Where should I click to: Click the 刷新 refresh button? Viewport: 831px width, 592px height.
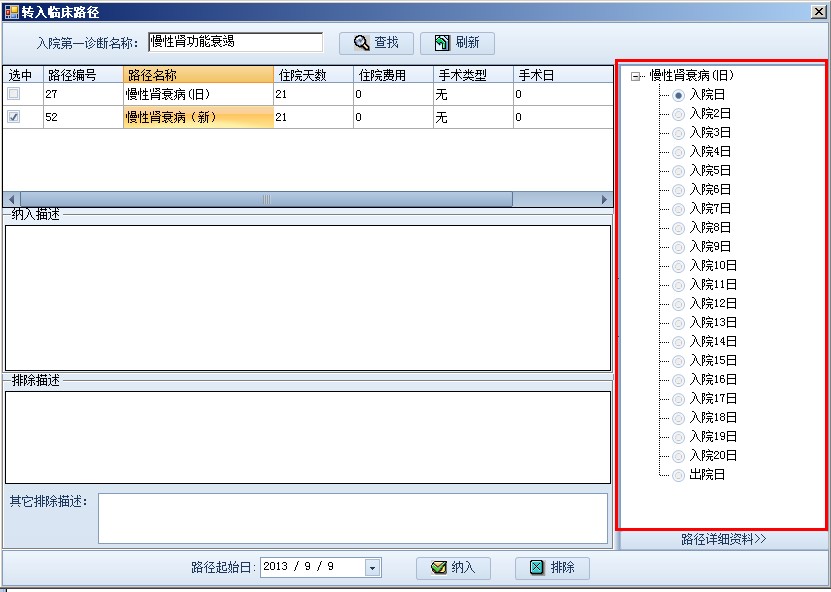coord(457,43)
